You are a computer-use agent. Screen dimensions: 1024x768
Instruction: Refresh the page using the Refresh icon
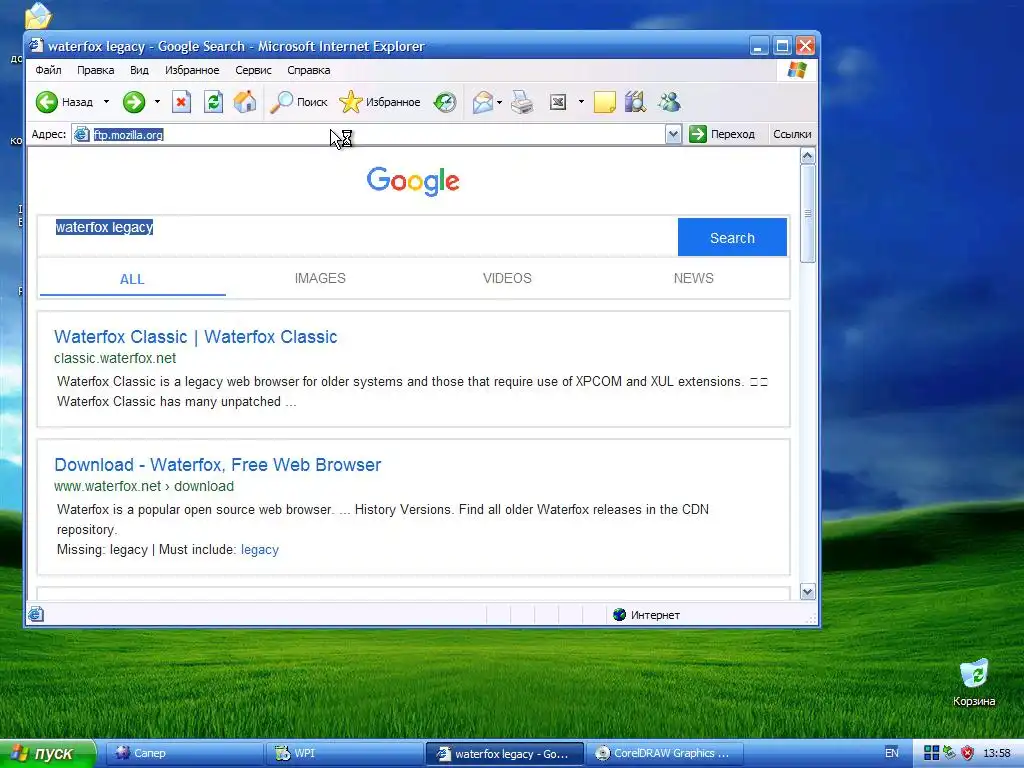(213, 102)
